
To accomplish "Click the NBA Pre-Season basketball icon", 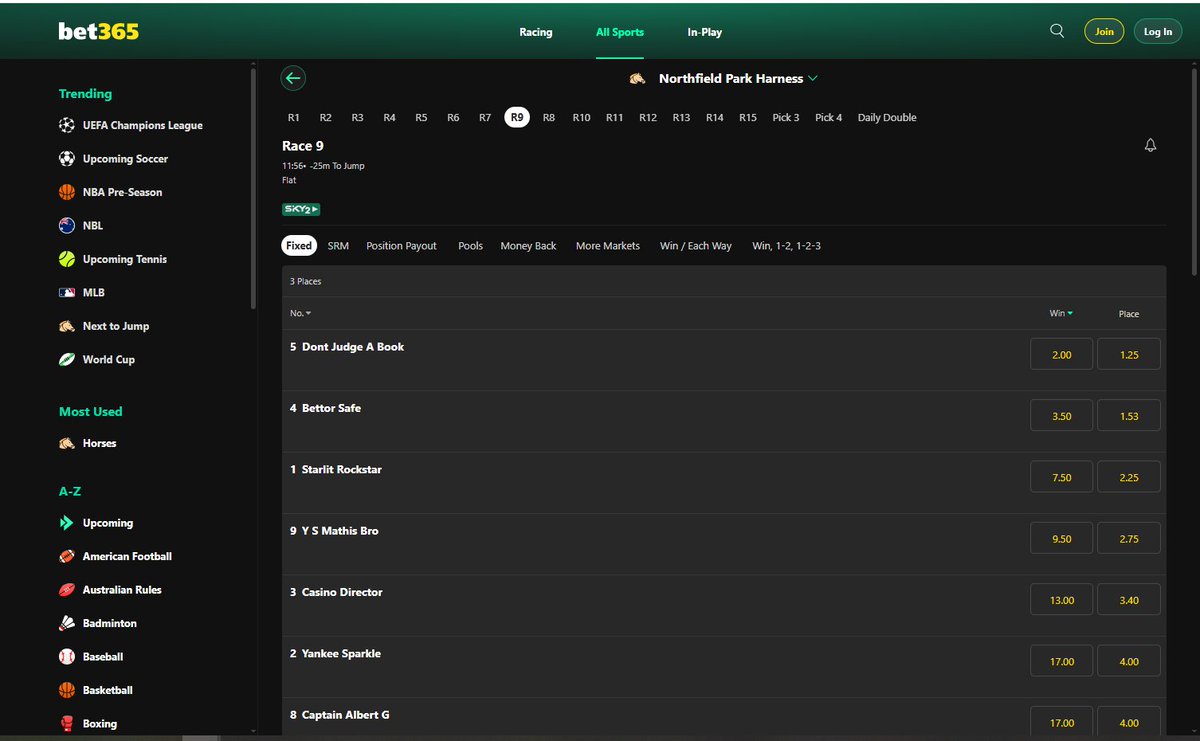I will [x=67, y=192].
